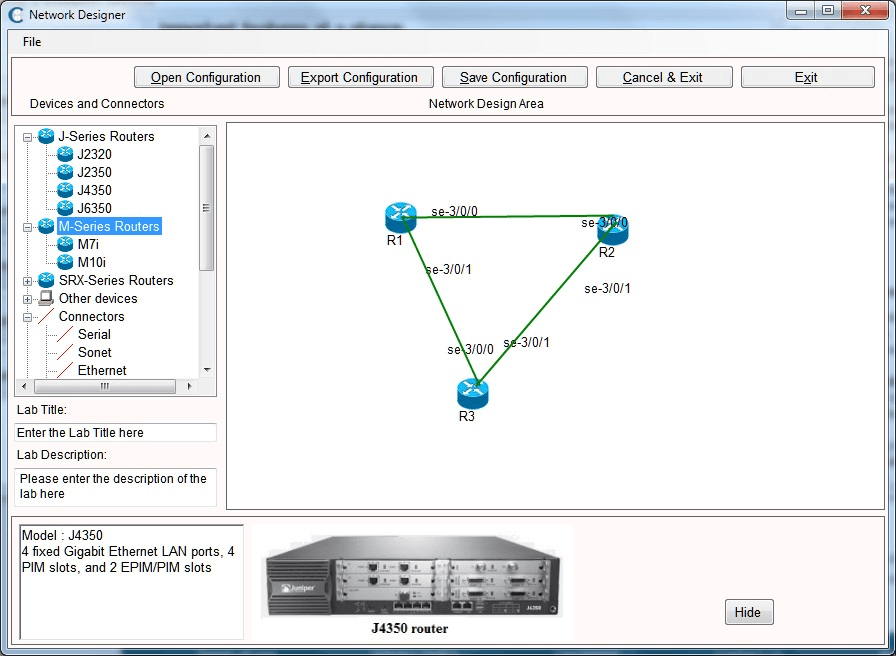The width and height of the screenshot is (896, 656).
Task: Expand the SRX-Series Routers node
Action: click(28, 281)
